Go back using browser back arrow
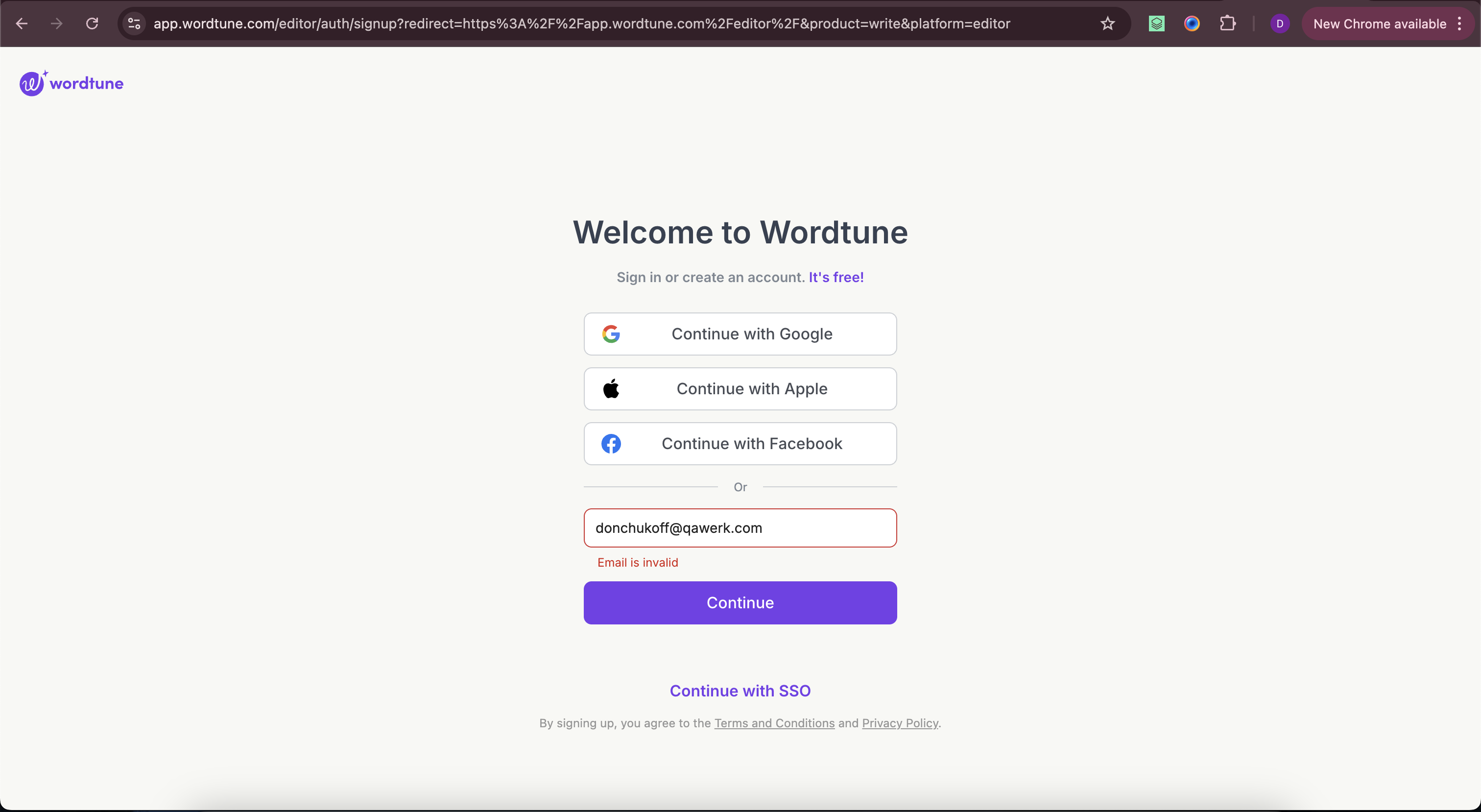This screenshot has height=812, width=1481. [22, 24]
